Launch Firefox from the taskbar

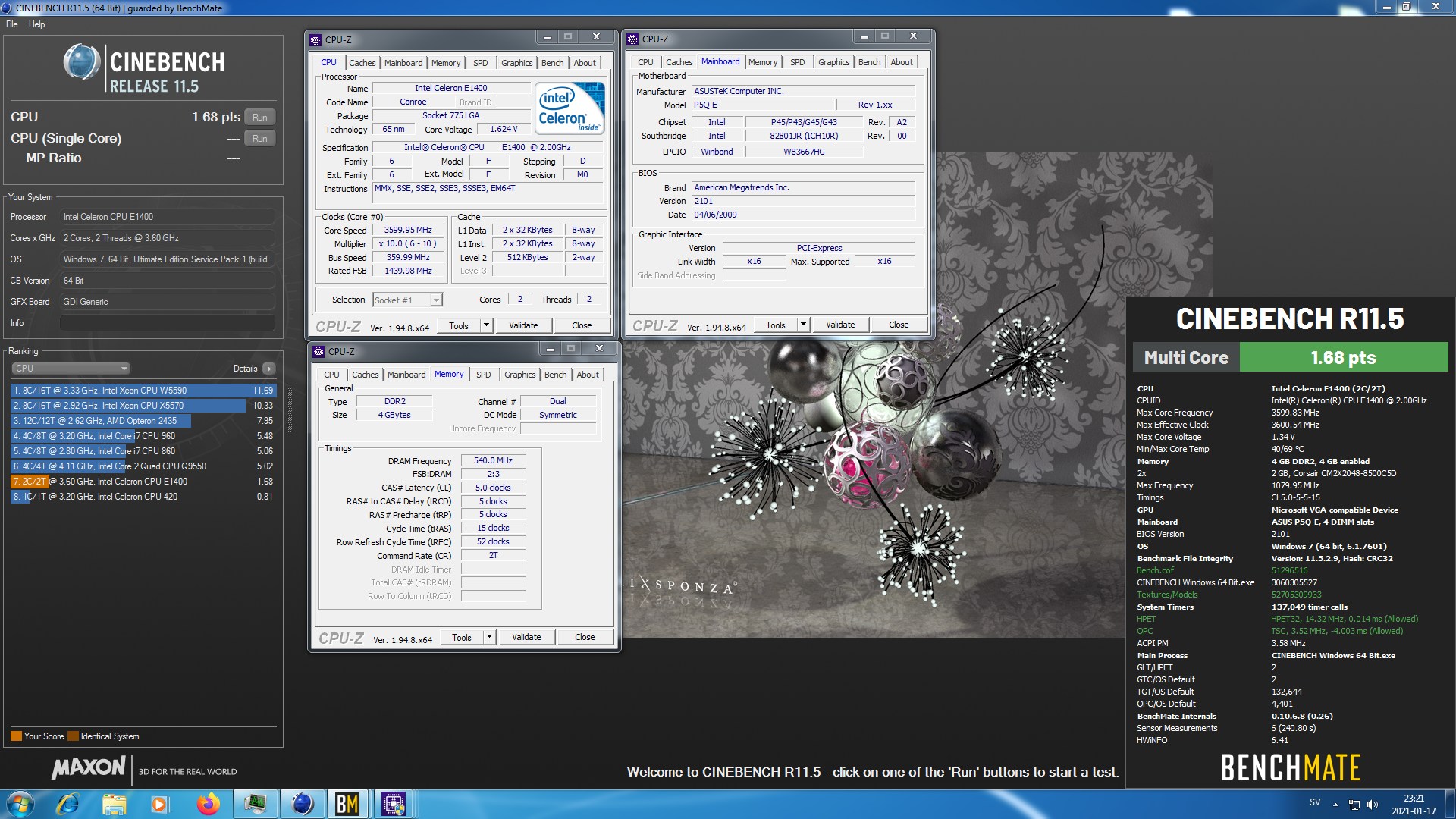[207, 804]
